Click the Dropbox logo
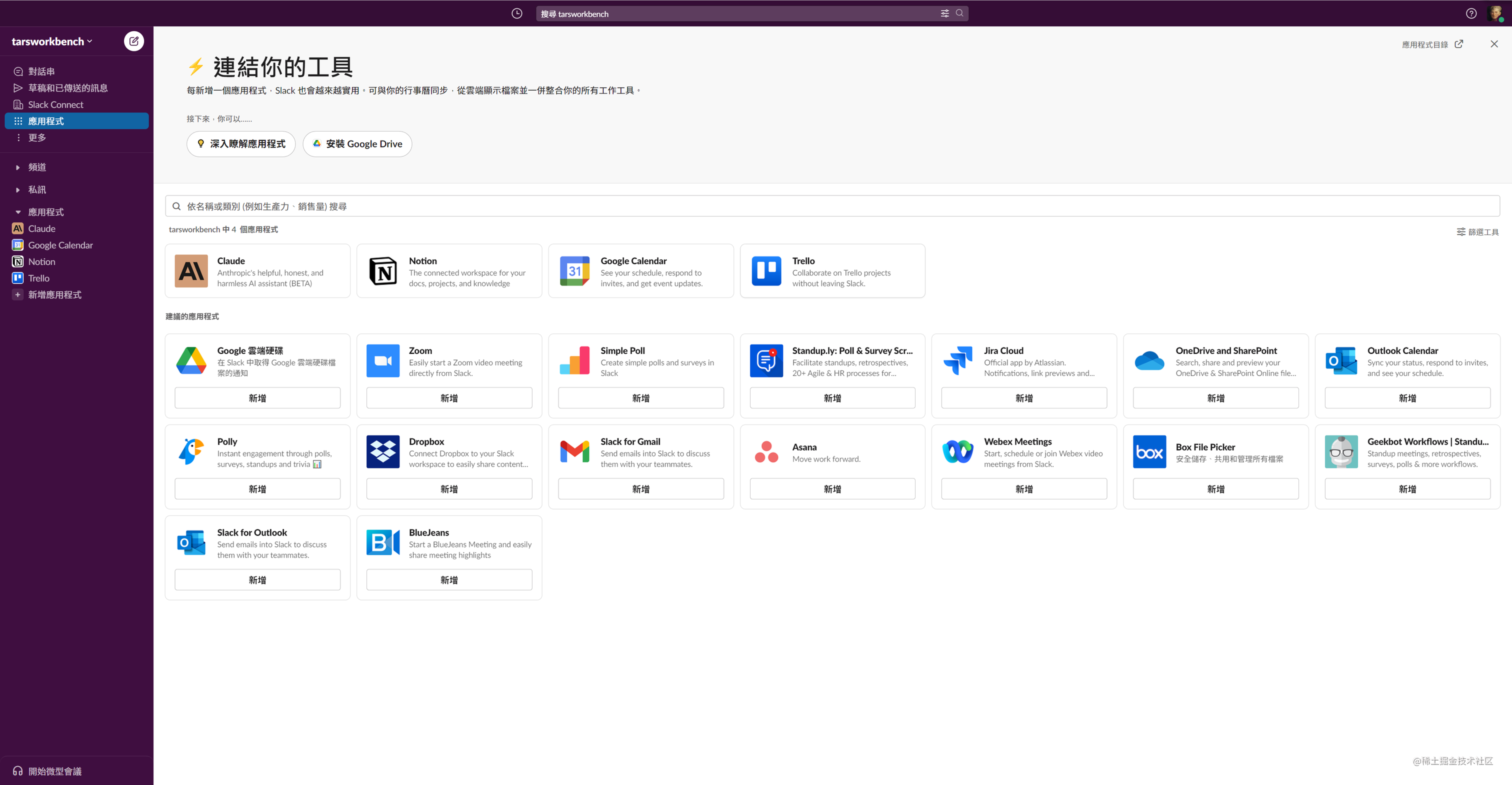The width and height of the screenshot is (1512, 785). pyautogui.click(x=382, y=451)
